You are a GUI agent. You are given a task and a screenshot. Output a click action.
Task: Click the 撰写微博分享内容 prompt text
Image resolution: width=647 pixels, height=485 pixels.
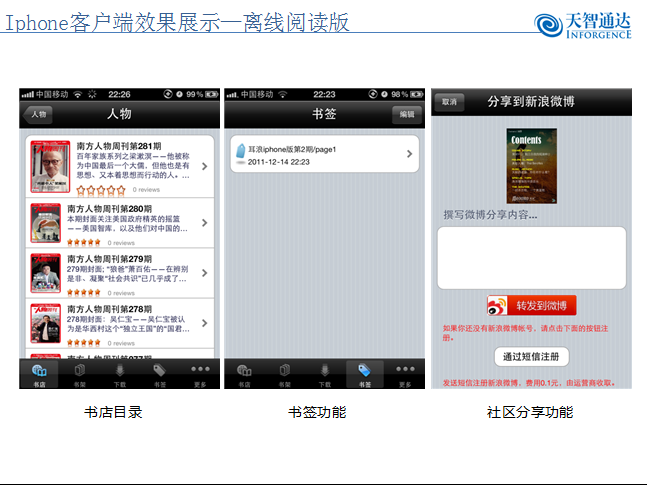[490, 215]
